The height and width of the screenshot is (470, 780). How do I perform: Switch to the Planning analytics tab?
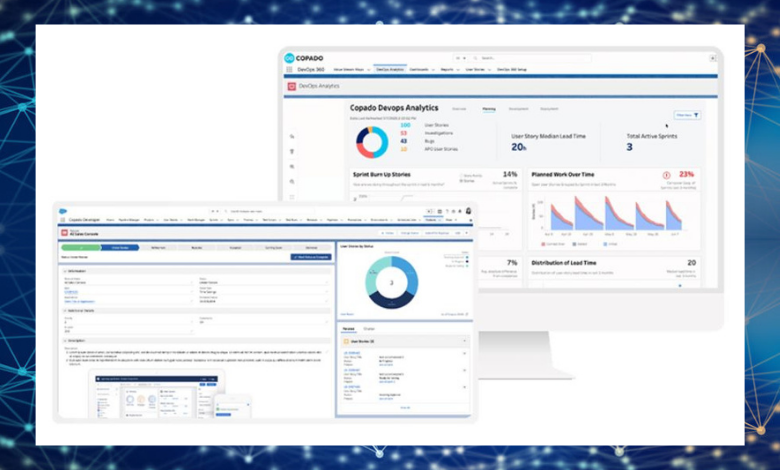(x=489, y=109)
